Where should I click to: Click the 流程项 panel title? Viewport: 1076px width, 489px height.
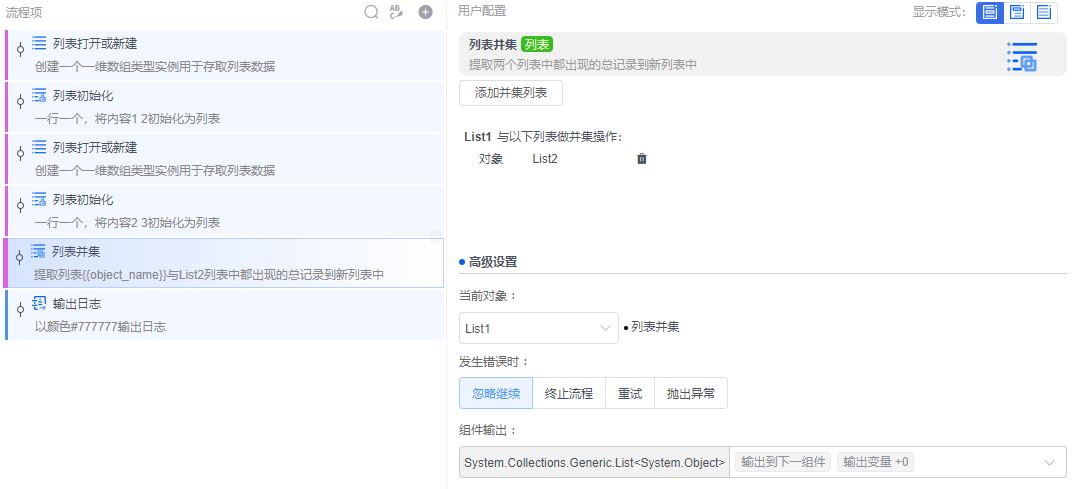[25, 12]
